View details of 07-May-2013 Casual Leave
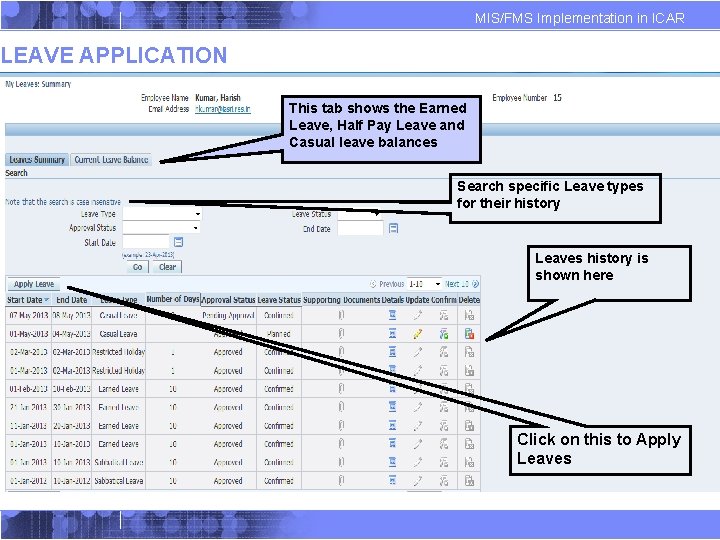720x540 pixels. coord(392,315)
